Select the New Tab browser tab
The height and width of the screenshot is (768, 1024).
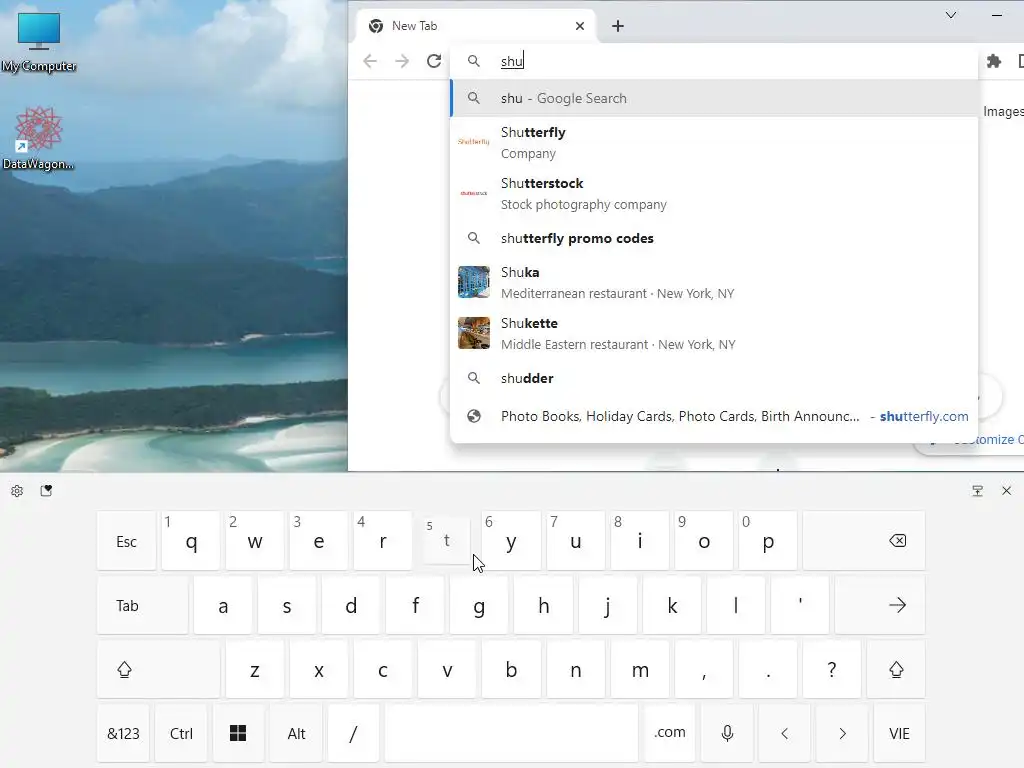(x=477, y=26)
